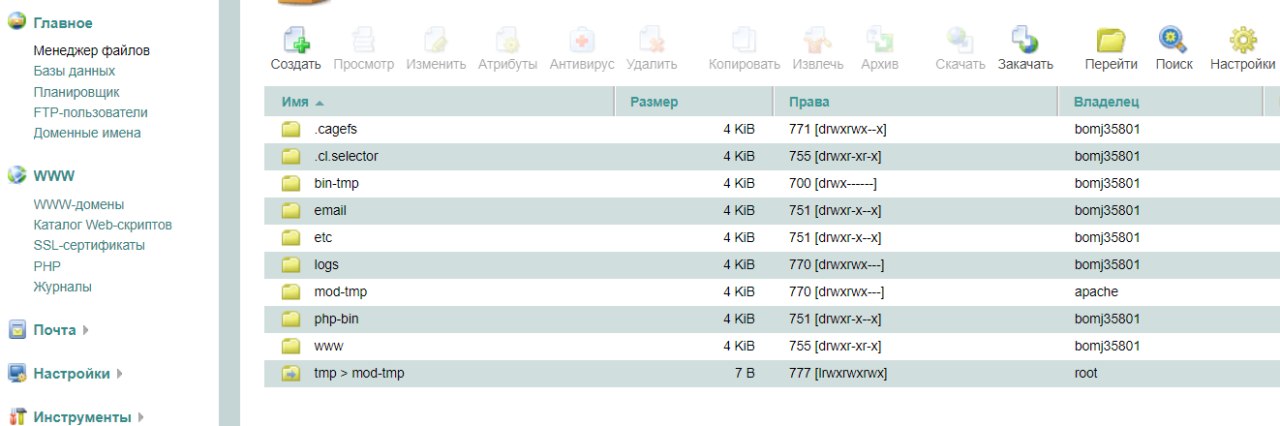Open Доменные имена in sidebar
This screenshot has width=1280, height=426.
[87, 132]
